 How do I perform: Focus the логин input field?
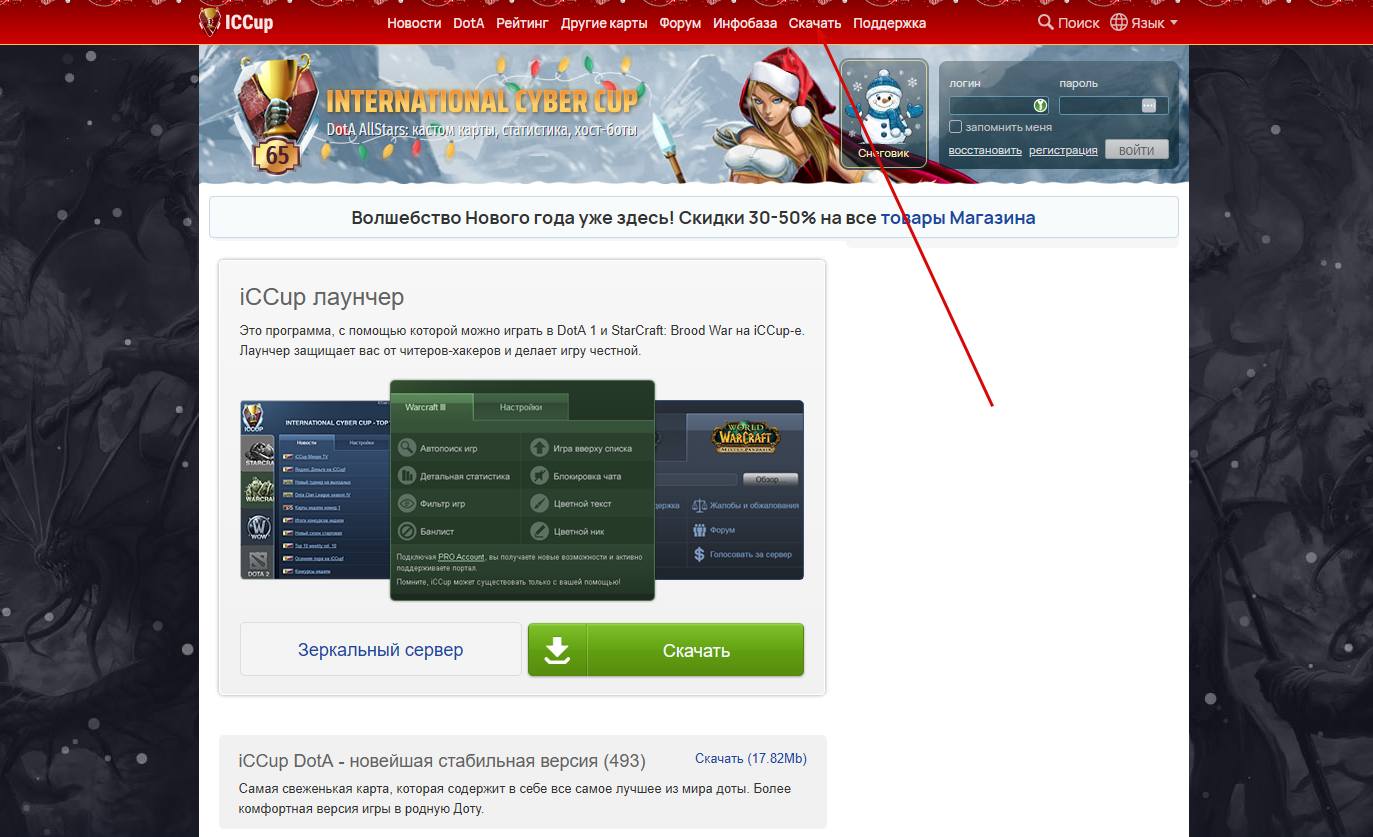tap(999, 105)
